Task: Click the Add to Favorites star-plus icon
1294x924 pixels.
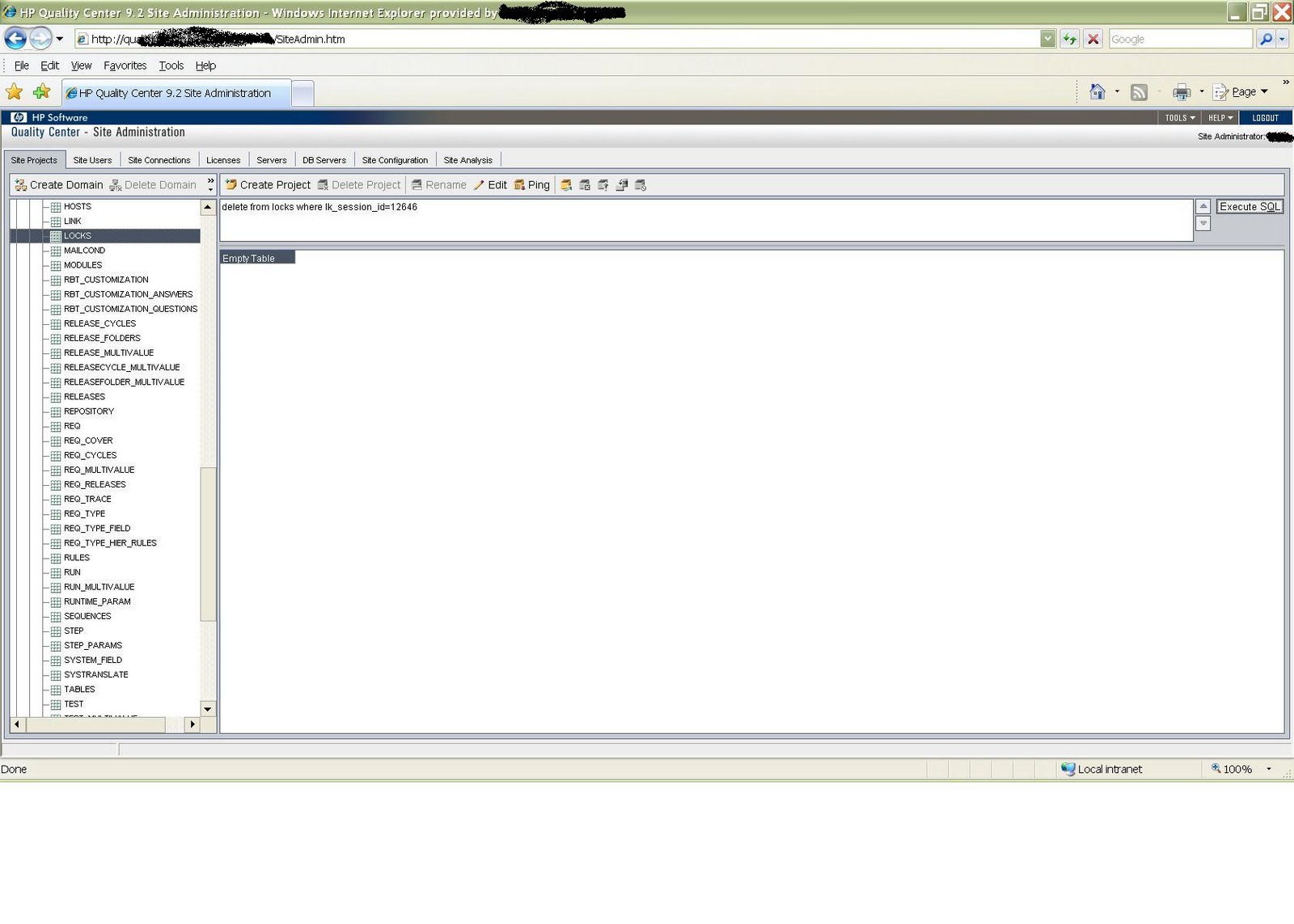Action: [41, 92]
